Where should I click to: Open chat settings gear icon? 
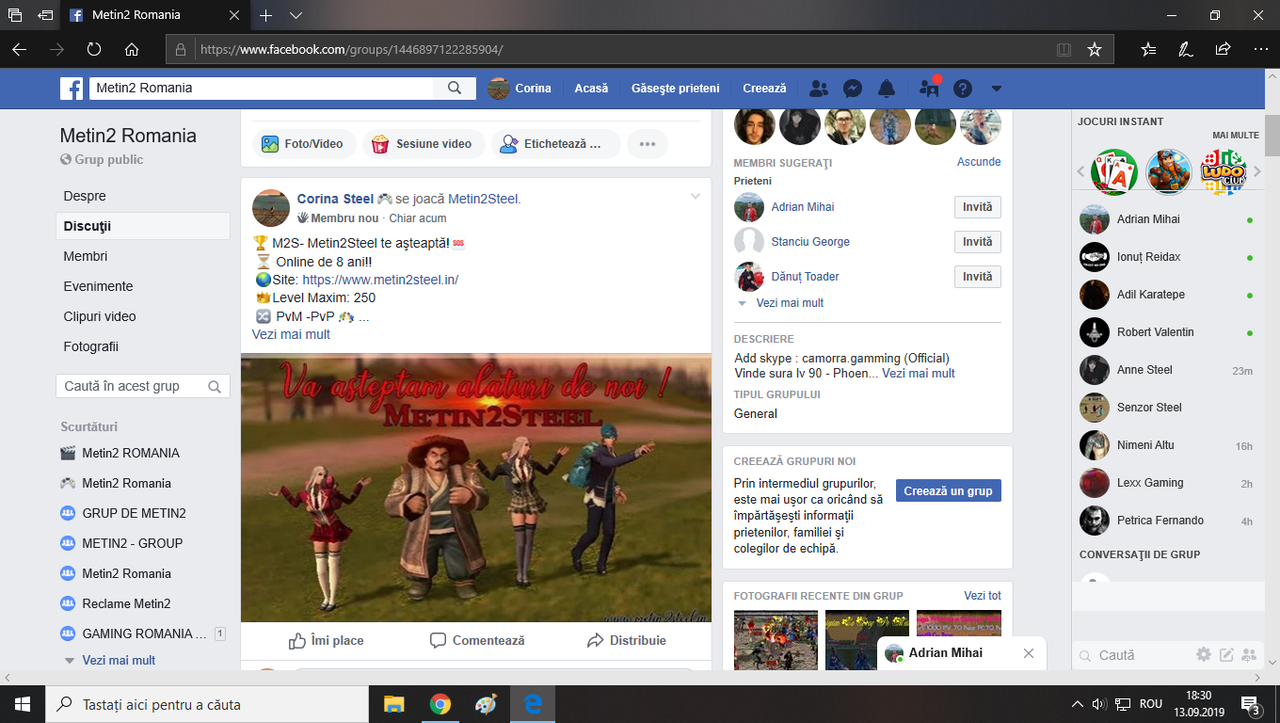pos(1204,655)
